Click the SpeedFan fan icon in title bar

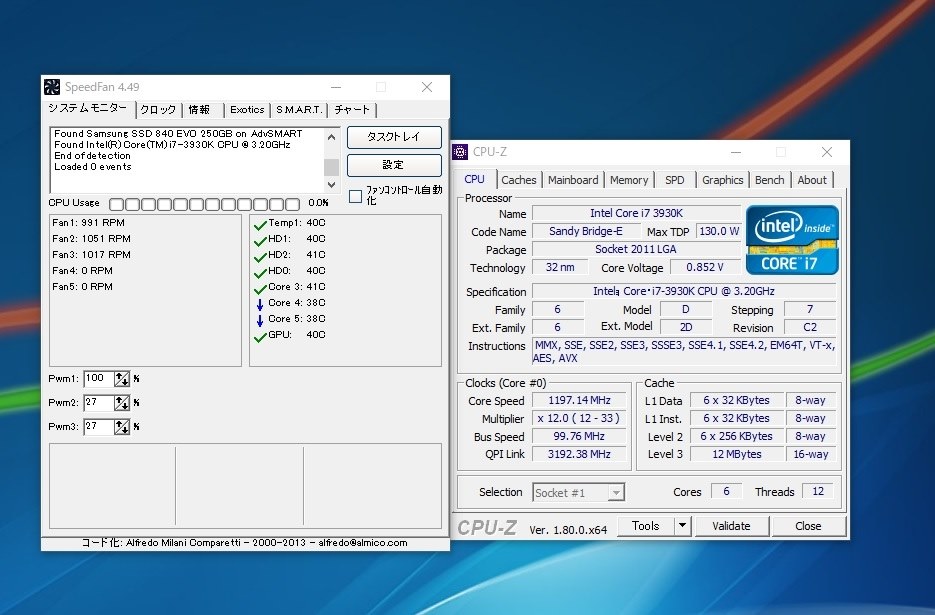pos(52,87)
